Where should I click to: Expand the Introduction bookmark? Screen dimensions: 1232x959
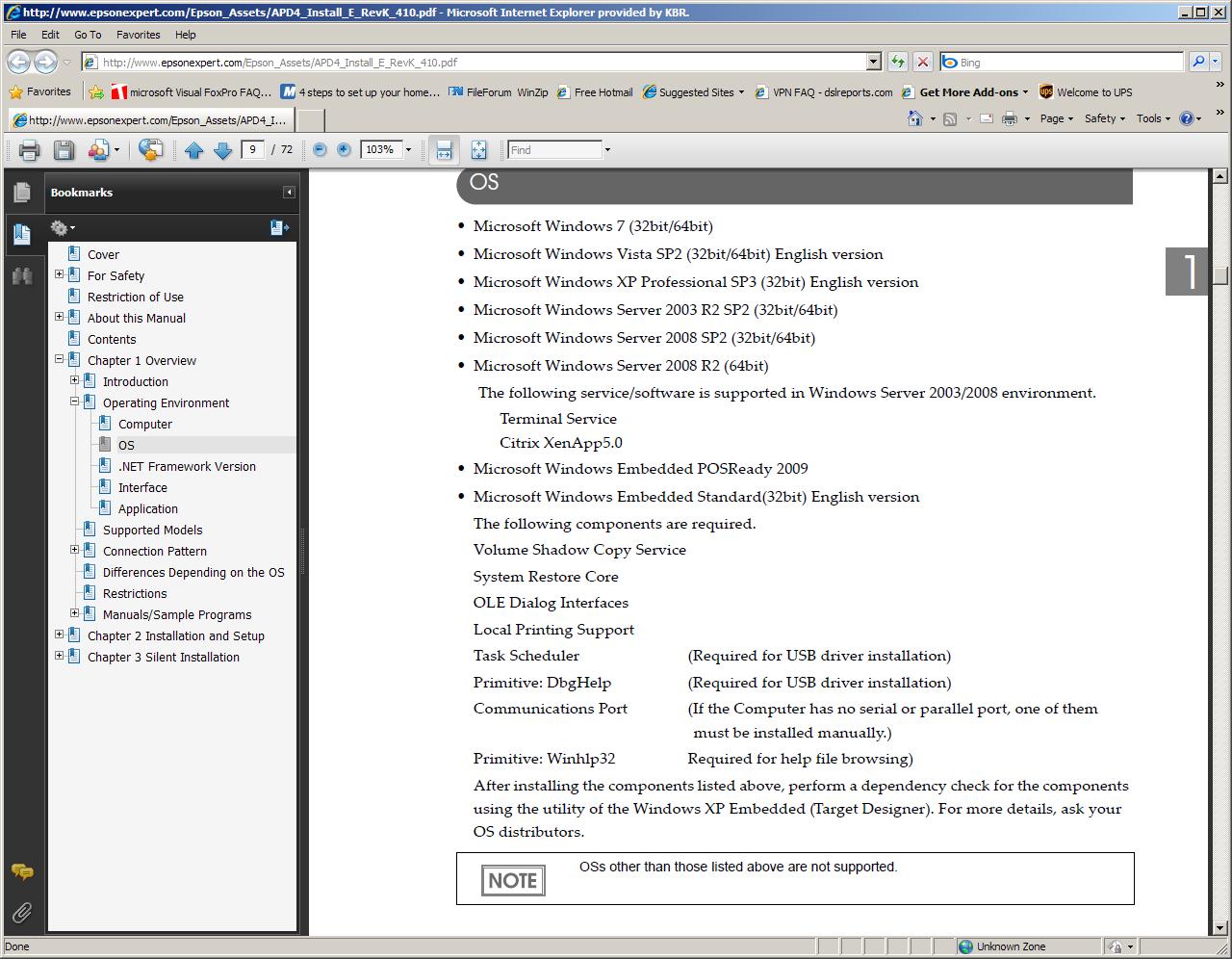74,380
